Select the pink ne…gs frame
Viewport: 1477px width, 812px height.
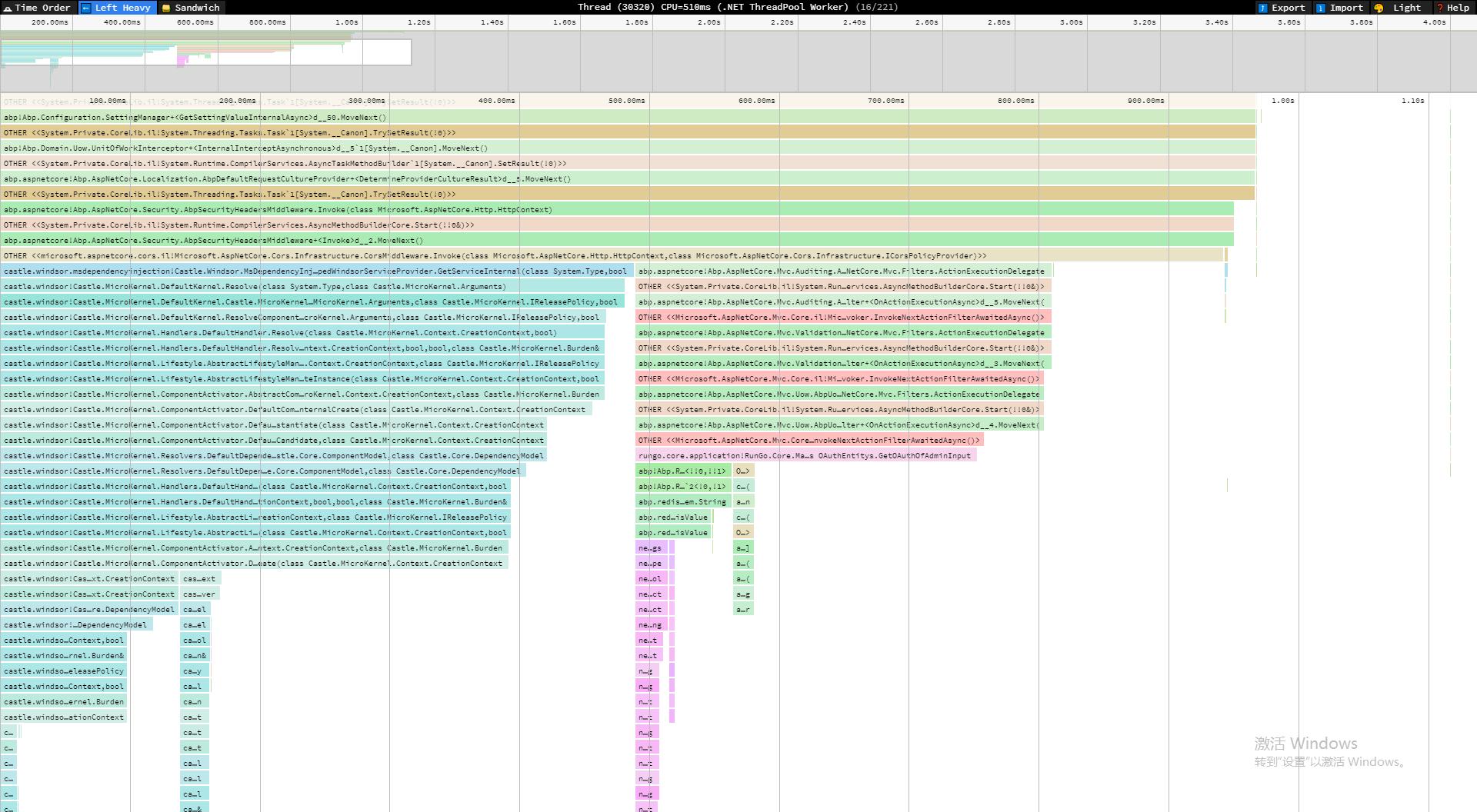(651, 547)
